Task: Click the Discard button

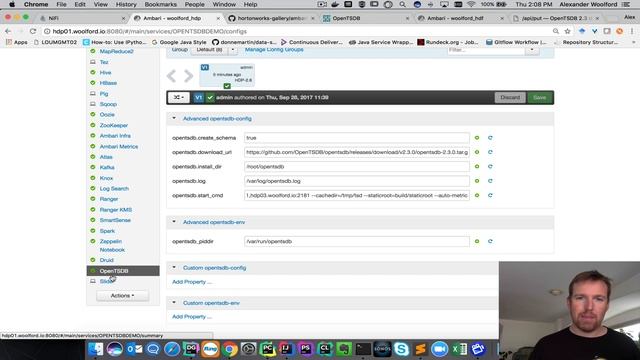Action: [510, 98]
